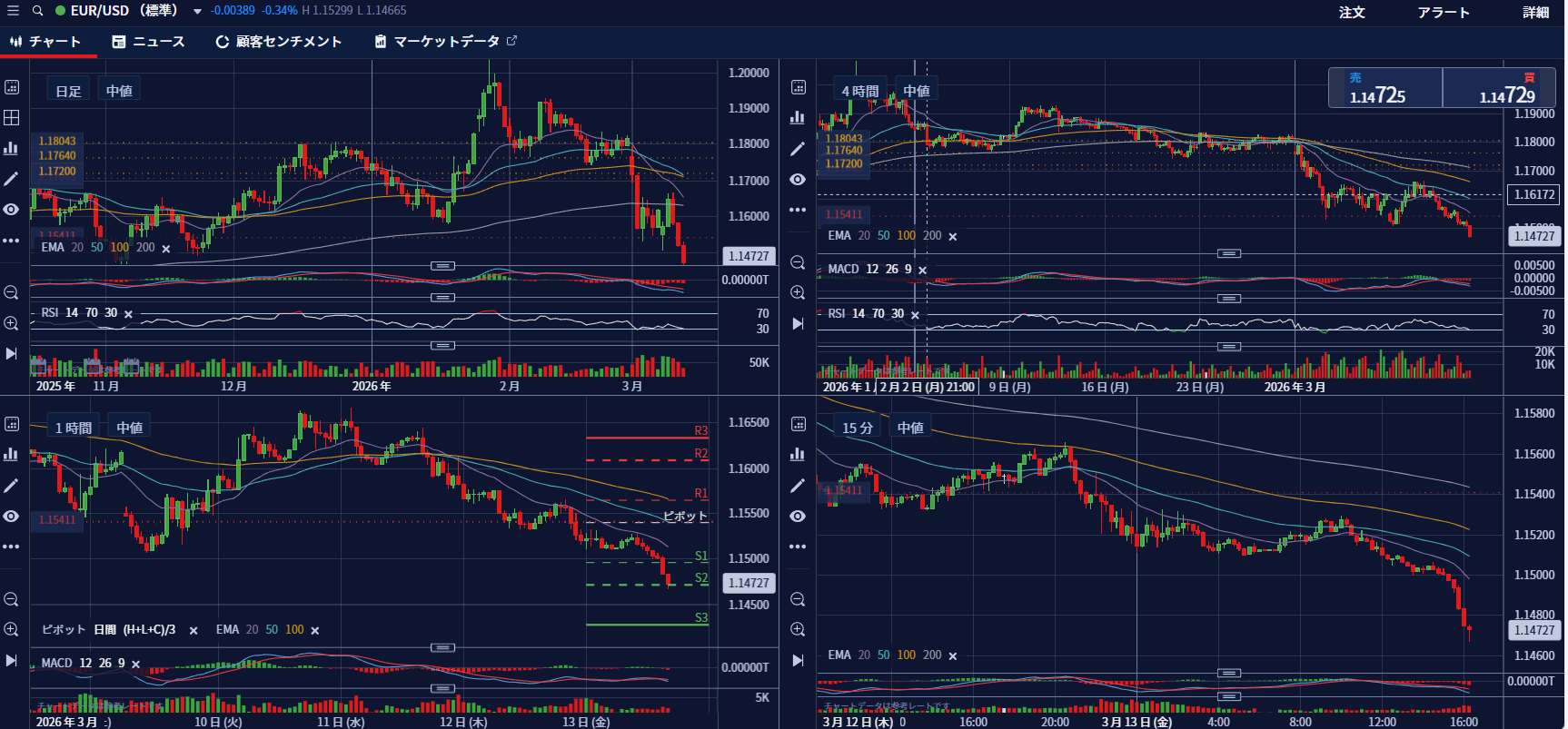Toggle the eye visibility icon on daily chart
This screenshot has width=1568, height=729.
click(x=12, y=210)
